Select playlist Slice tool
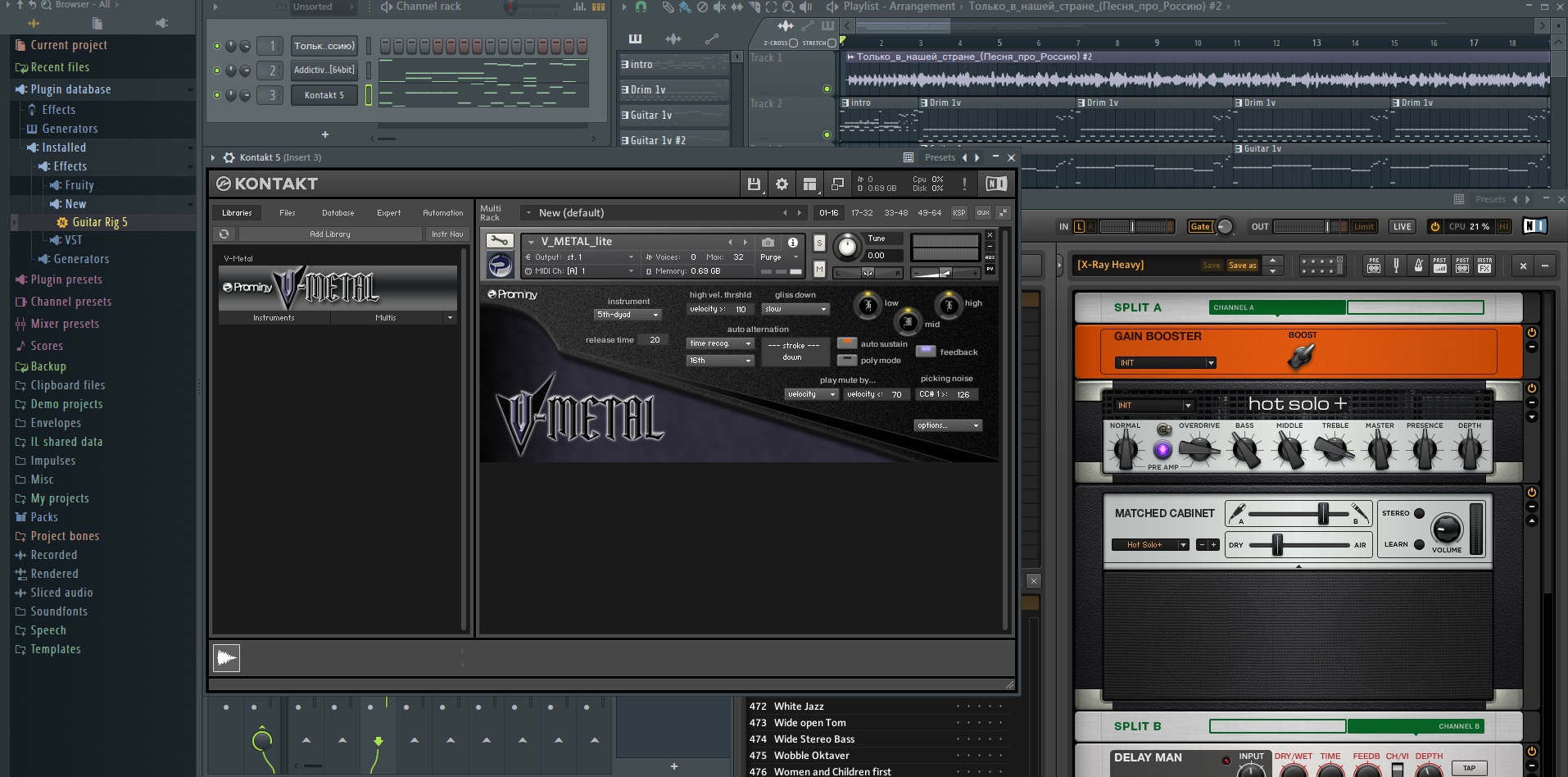The width and height of the screenshot is (1568, 777). (x=754, y=7)
